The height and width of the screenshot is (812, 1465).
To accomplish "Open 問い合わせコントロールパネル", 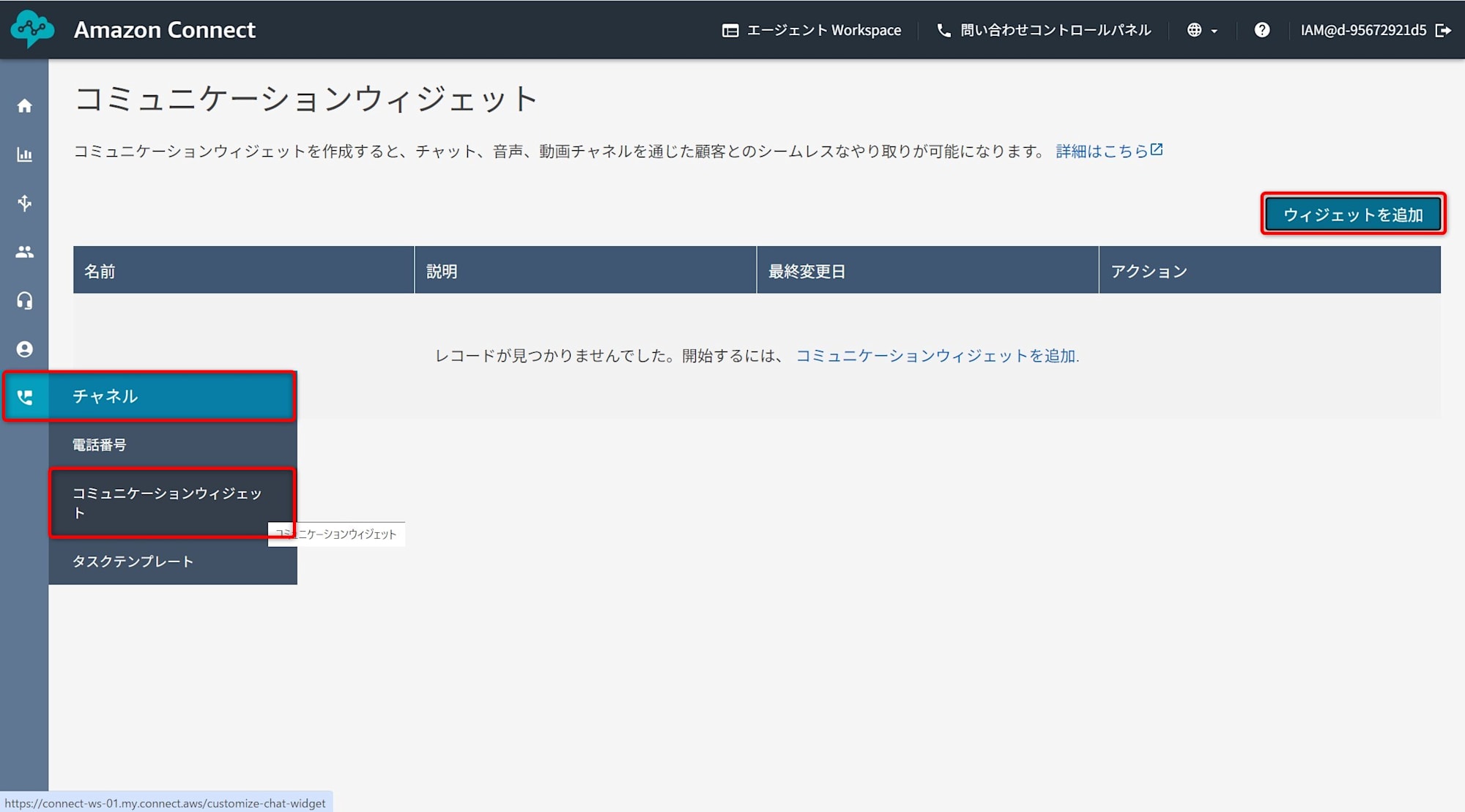I will (1044, 30).
